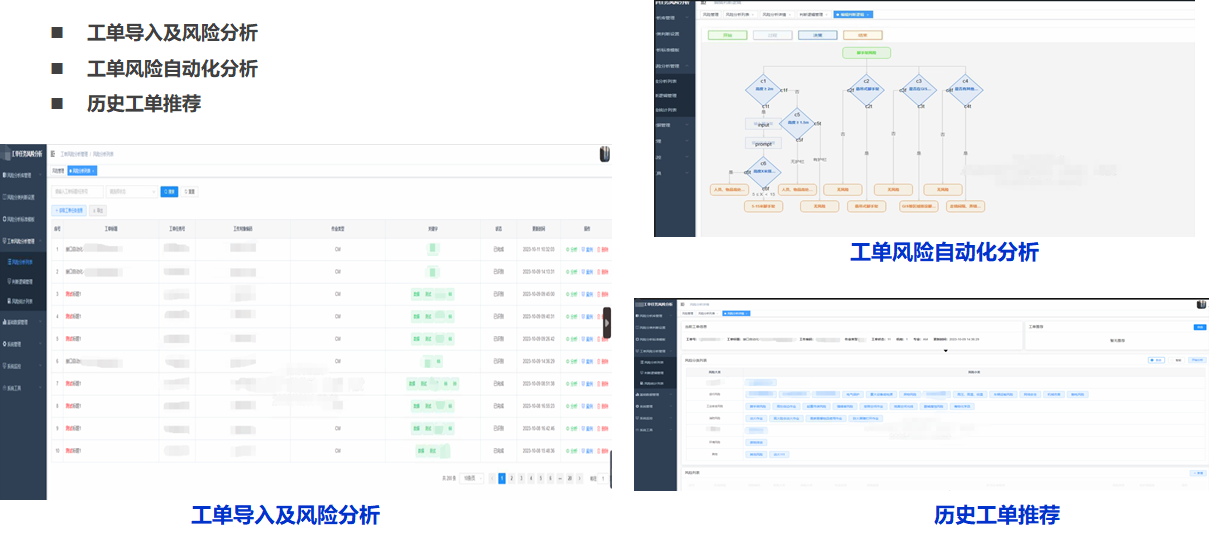
Task: Click the green 开始 button above the flowchart canvas
Action: (x=727, y=35)
